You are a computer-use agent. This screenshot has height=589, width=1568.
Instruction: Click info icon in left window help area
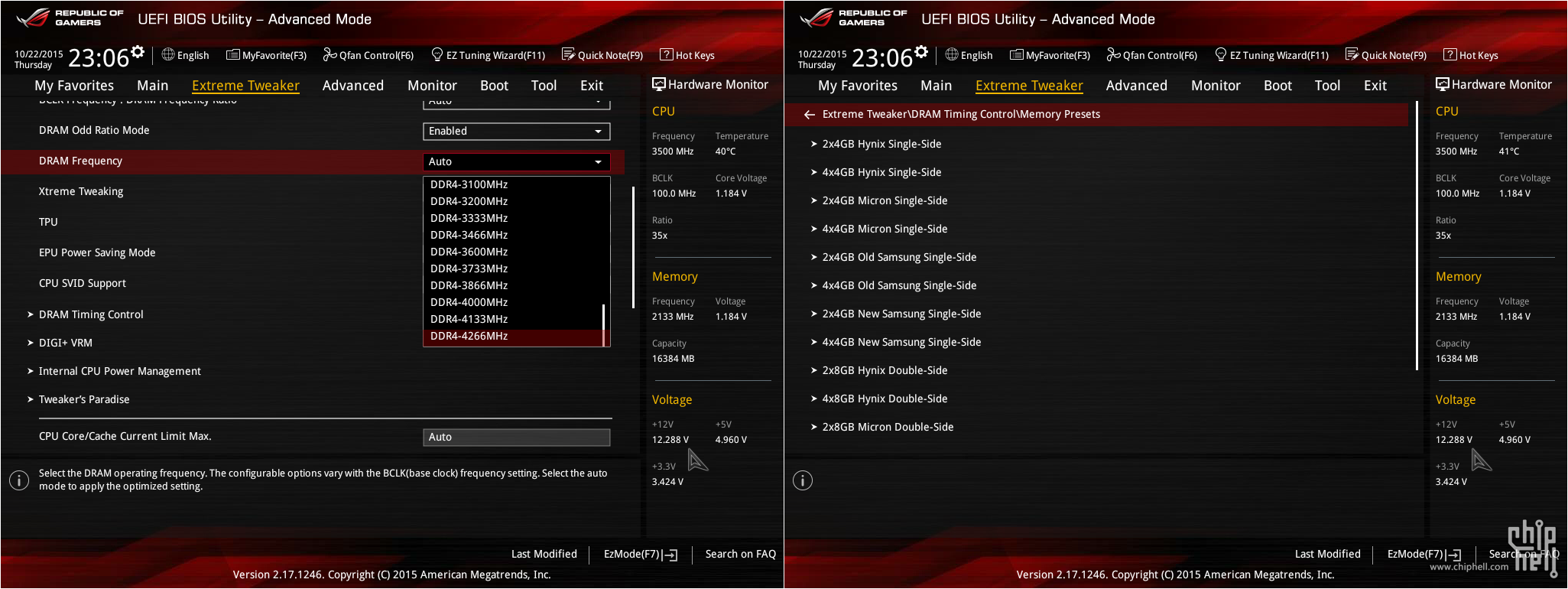click(x=19, y=480)
